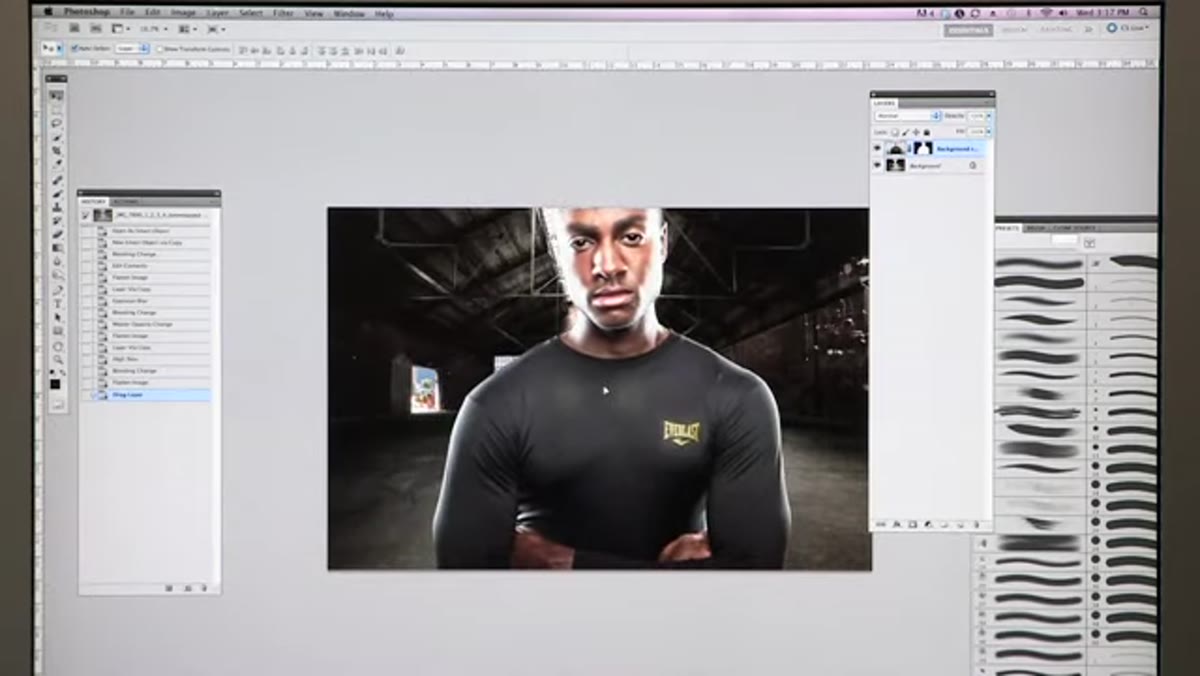Click Add layer mask icon in Layers panel

[912, 523]
